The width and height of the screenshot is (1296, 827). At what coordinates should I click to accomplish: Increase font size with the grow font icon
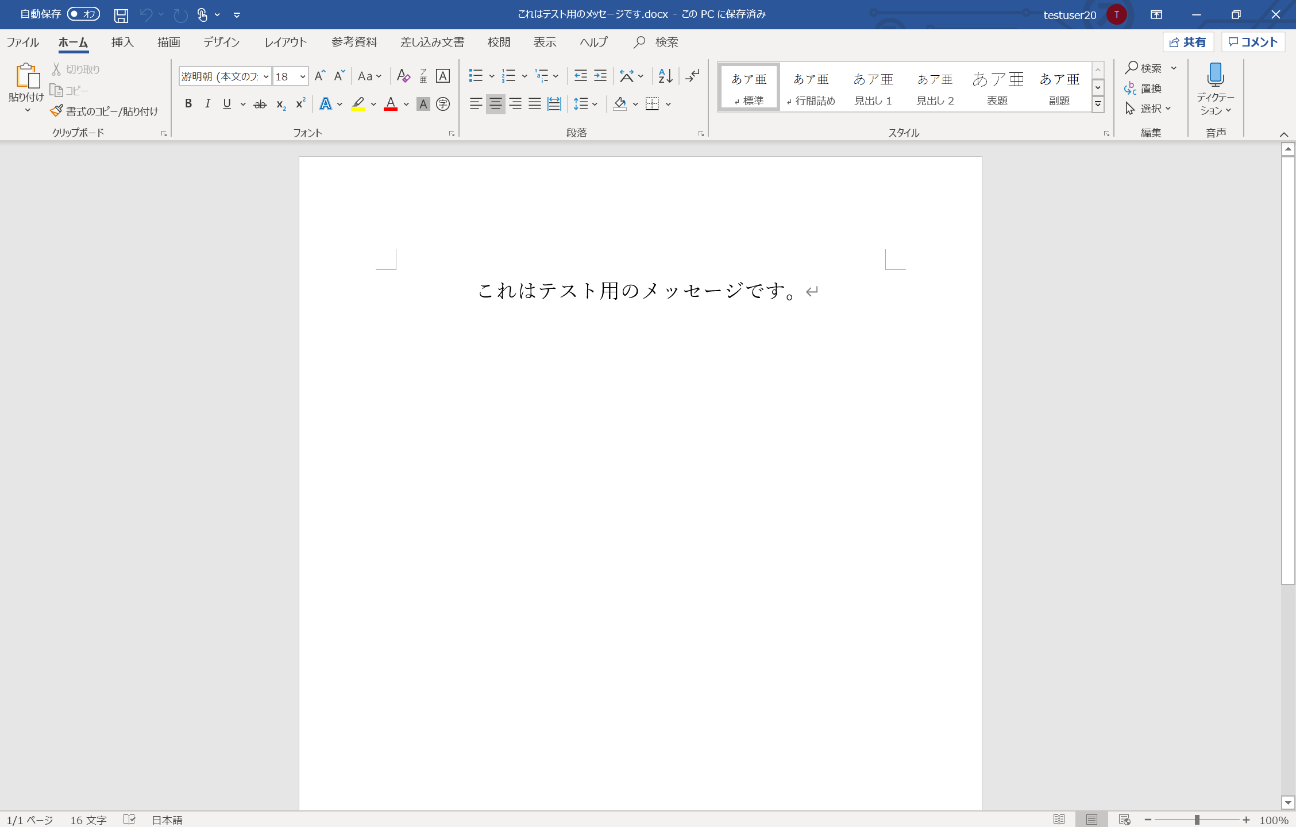pyautogui.click(x=320, y=76)
